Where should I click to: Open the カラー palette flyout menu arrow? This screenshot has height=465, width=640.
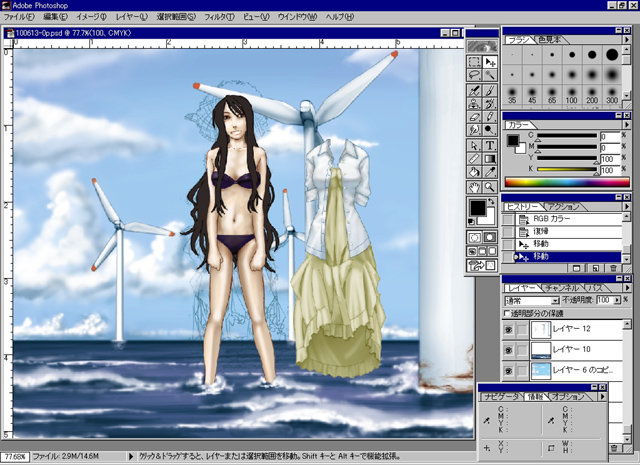pyautogui.click(x=627, y=125)
